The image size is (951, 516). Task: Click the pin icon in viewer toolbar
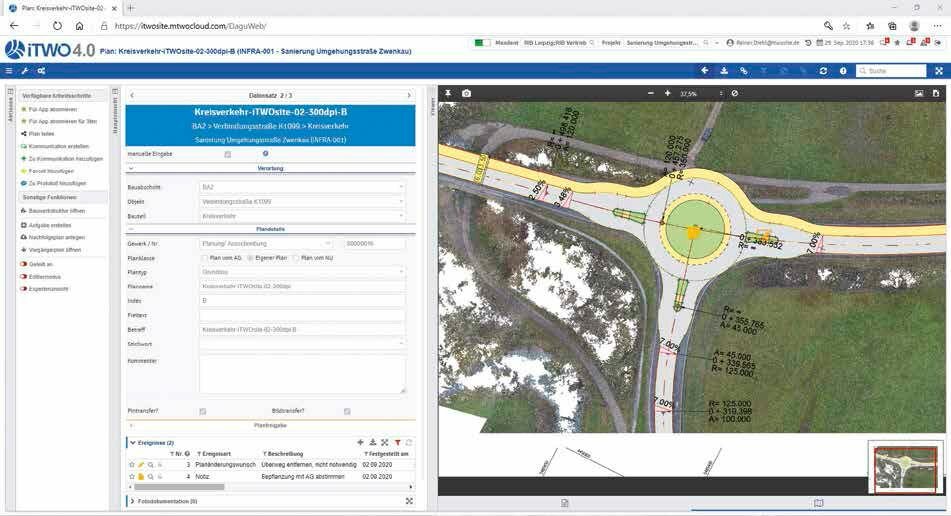pos(448,93)
